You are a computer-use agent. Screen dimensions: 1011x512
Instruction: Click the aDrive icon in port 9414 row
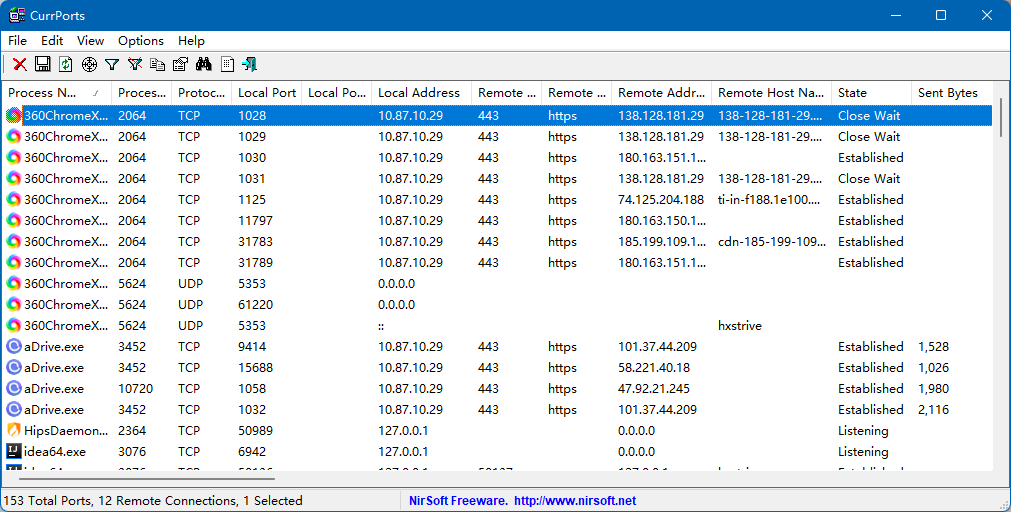(14, 346)
